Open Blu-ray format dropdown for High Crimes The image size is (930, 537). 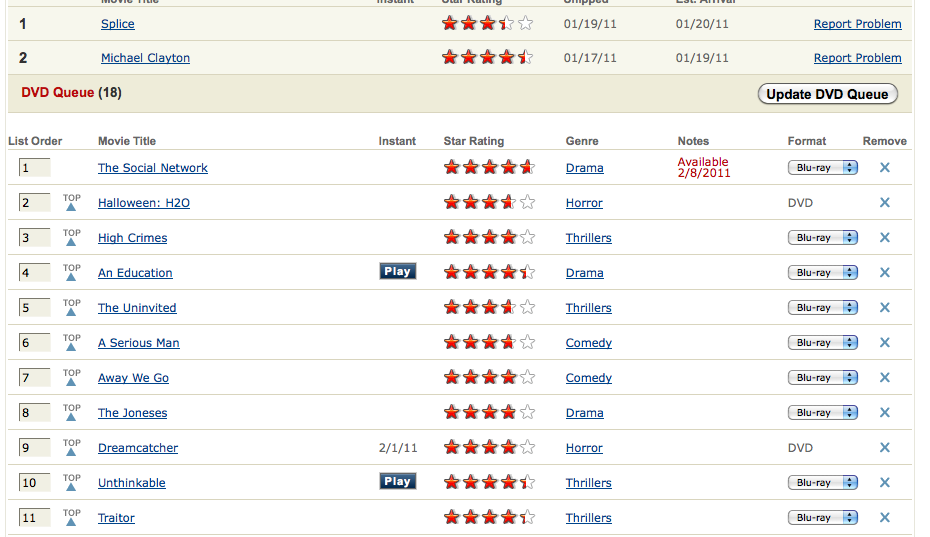coord(823,238)
